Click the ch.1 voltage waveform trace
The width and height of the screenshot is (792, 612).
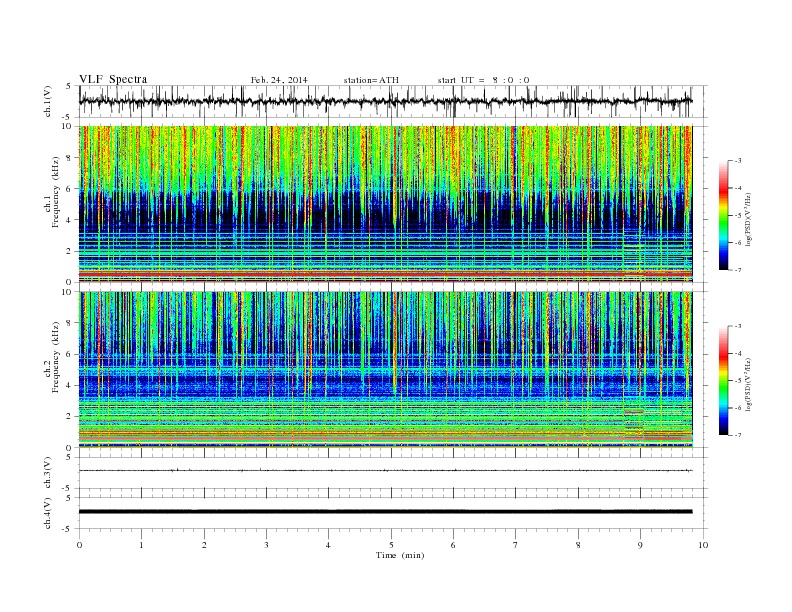point(385,101)
